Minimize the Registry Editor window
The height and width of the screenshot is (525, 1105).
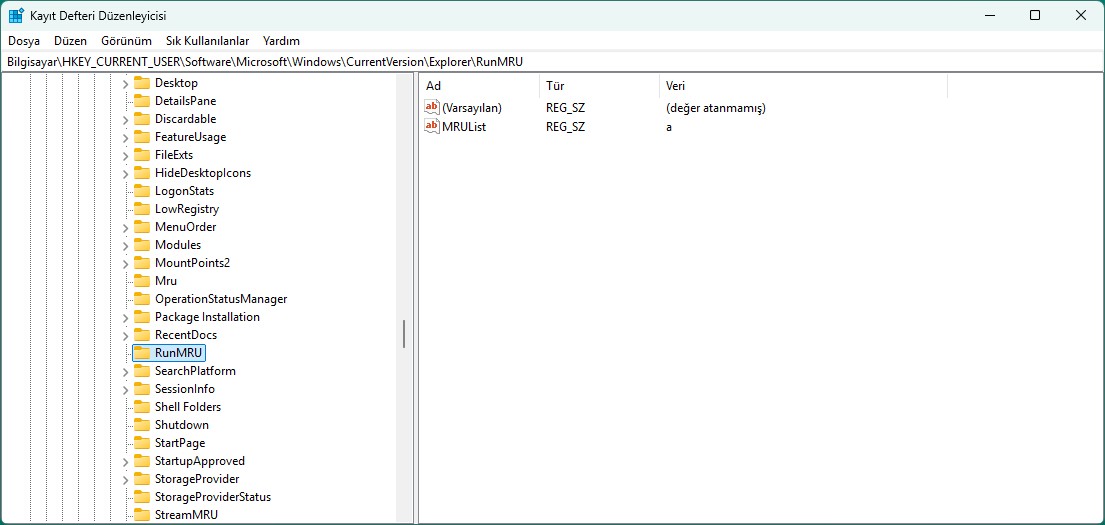[x=988, y=15]
